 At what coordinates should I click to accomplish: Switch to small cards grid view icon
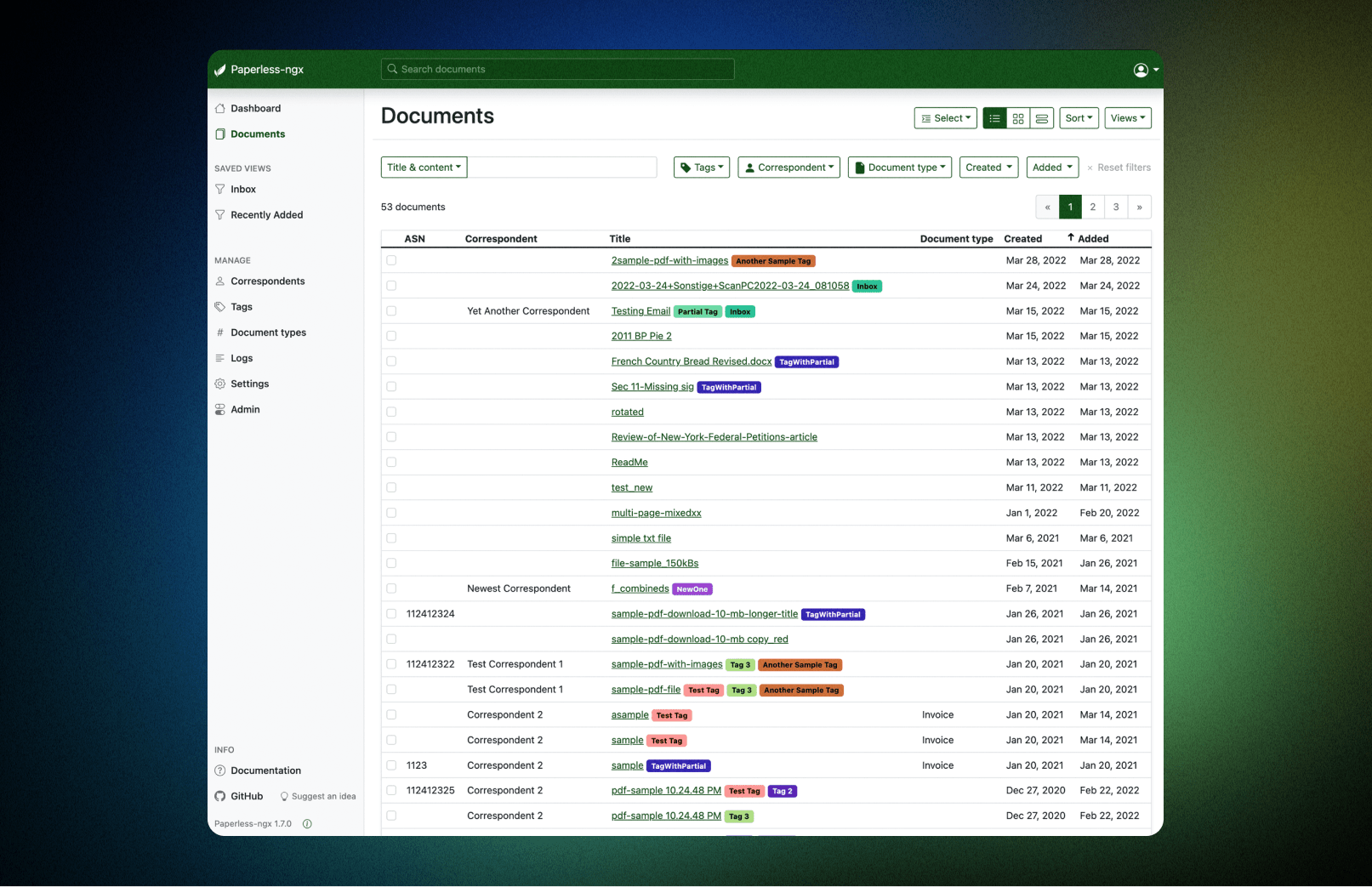point(1018,118)
